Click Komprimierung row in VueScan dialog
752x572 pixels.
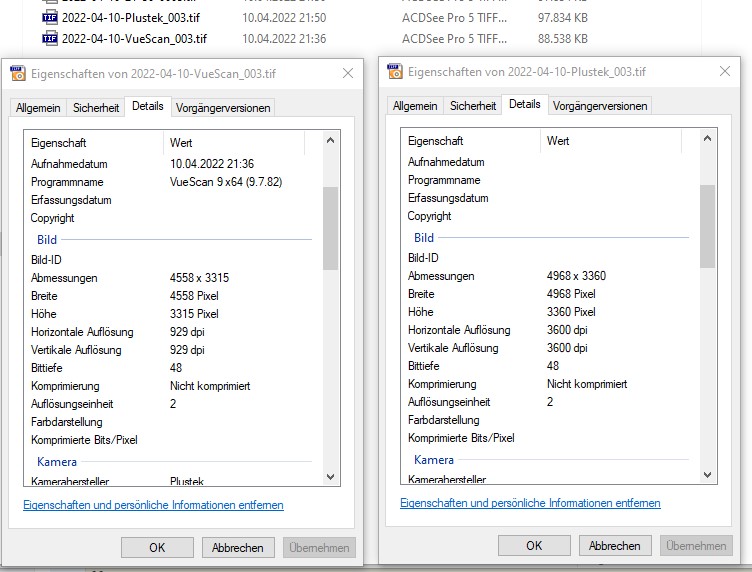173,386
